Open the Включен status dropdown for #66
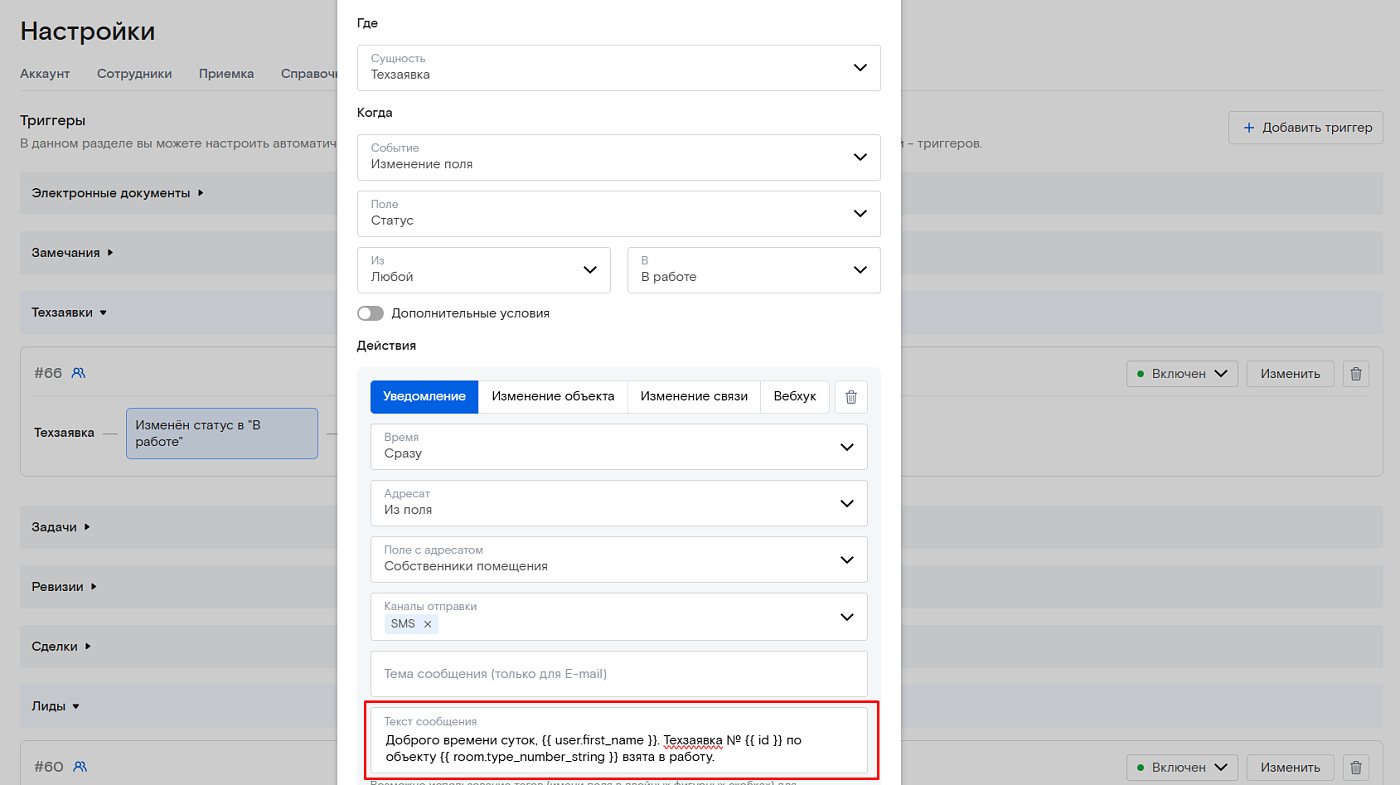 click(x=1182, y=374)
